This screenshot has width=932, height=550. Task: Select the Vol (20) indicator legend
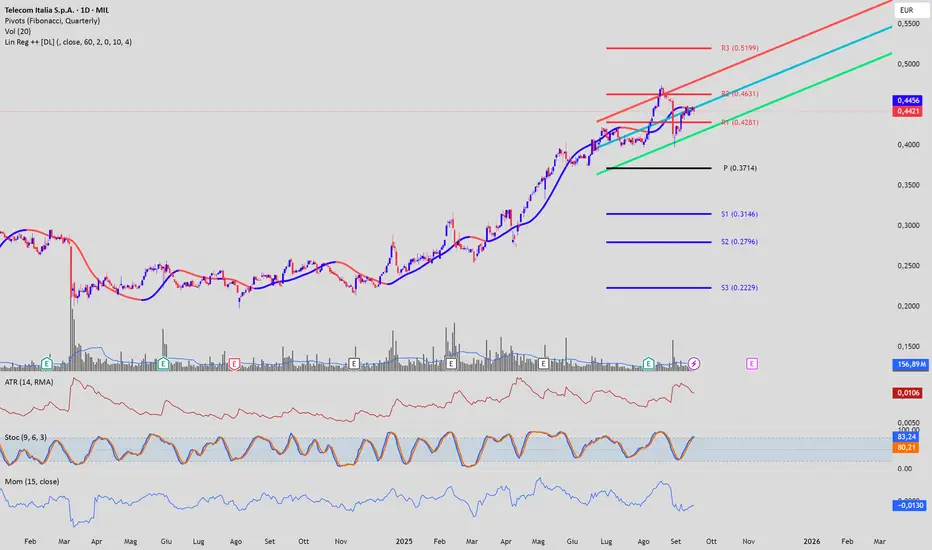[18, 32]
